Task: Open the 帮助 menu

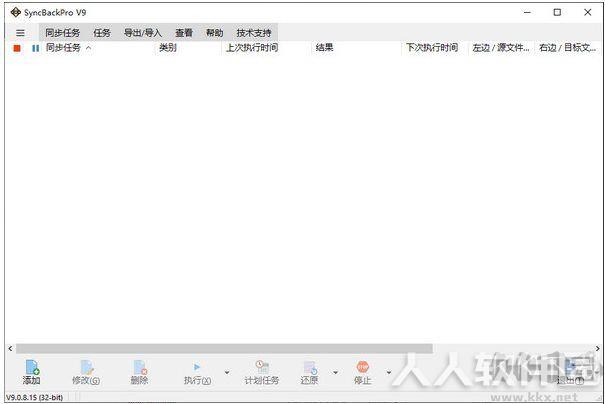Action: point(215,33)
